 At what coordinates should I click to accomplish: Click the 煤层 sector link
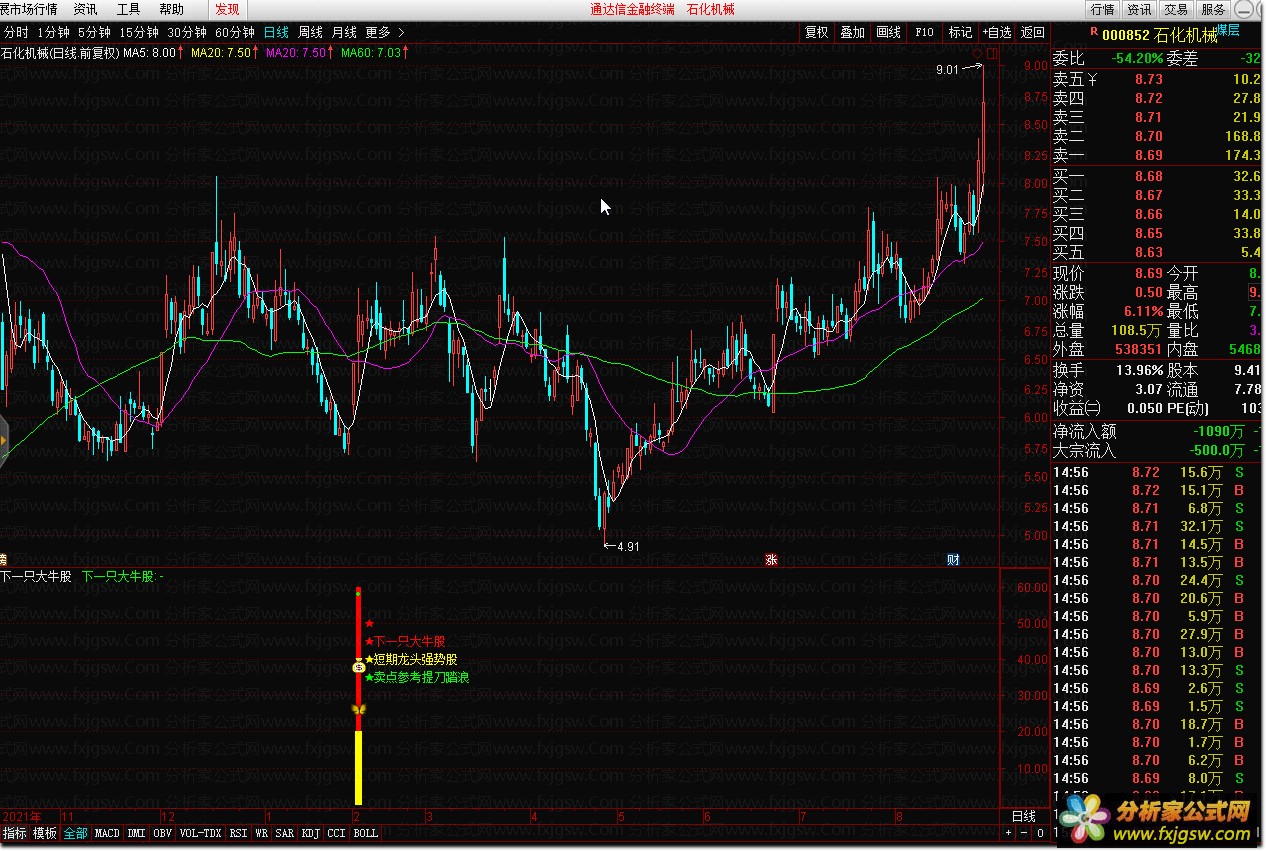click(1226, 31)
